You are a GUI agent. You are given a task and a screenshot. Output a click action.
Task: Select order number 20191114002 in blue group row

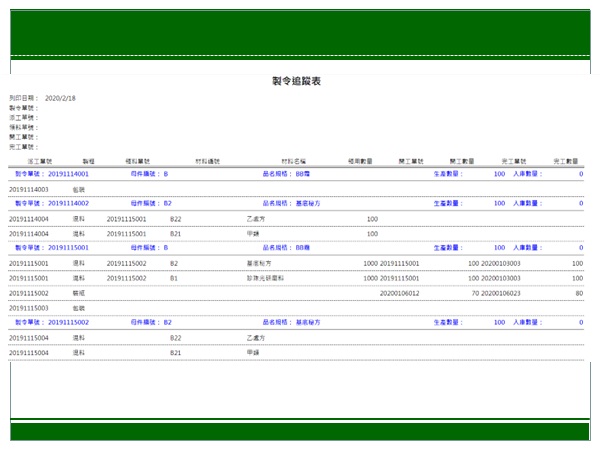tap(68, 203)
